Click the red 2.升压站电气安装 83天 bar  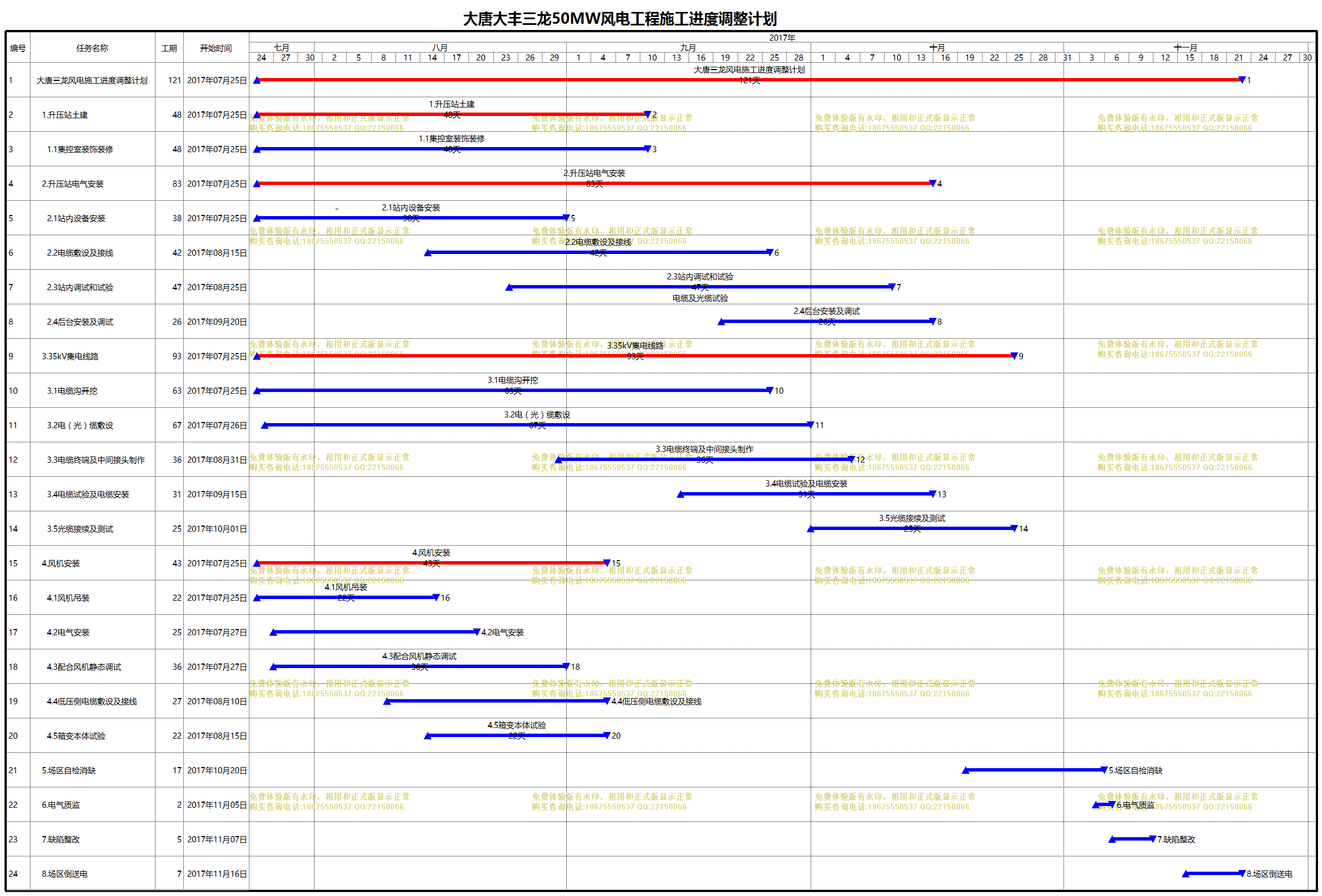click(x=595, y=183)
